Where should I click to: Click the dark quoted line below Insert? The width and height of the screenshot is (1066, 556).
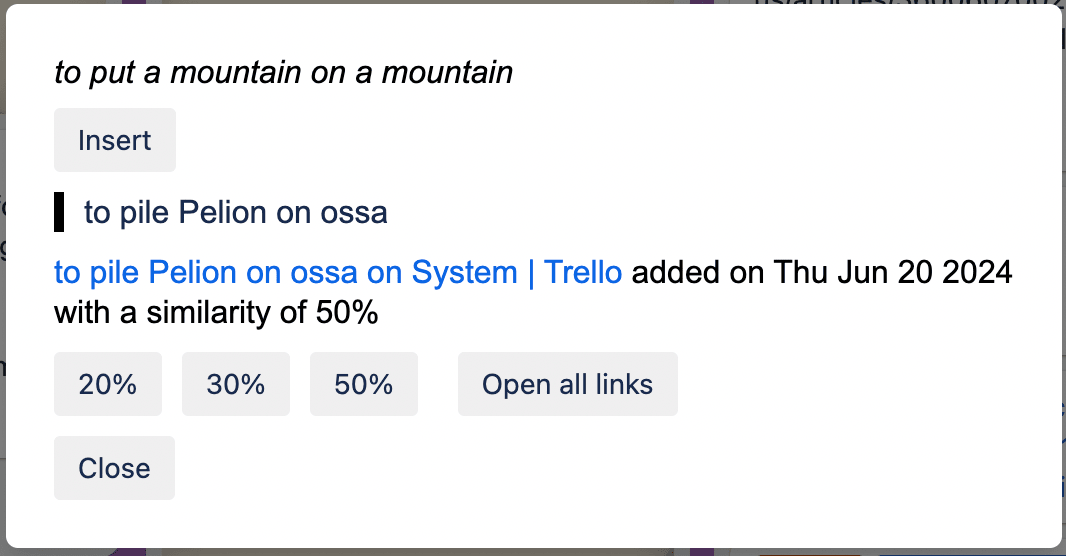[235, 213]
